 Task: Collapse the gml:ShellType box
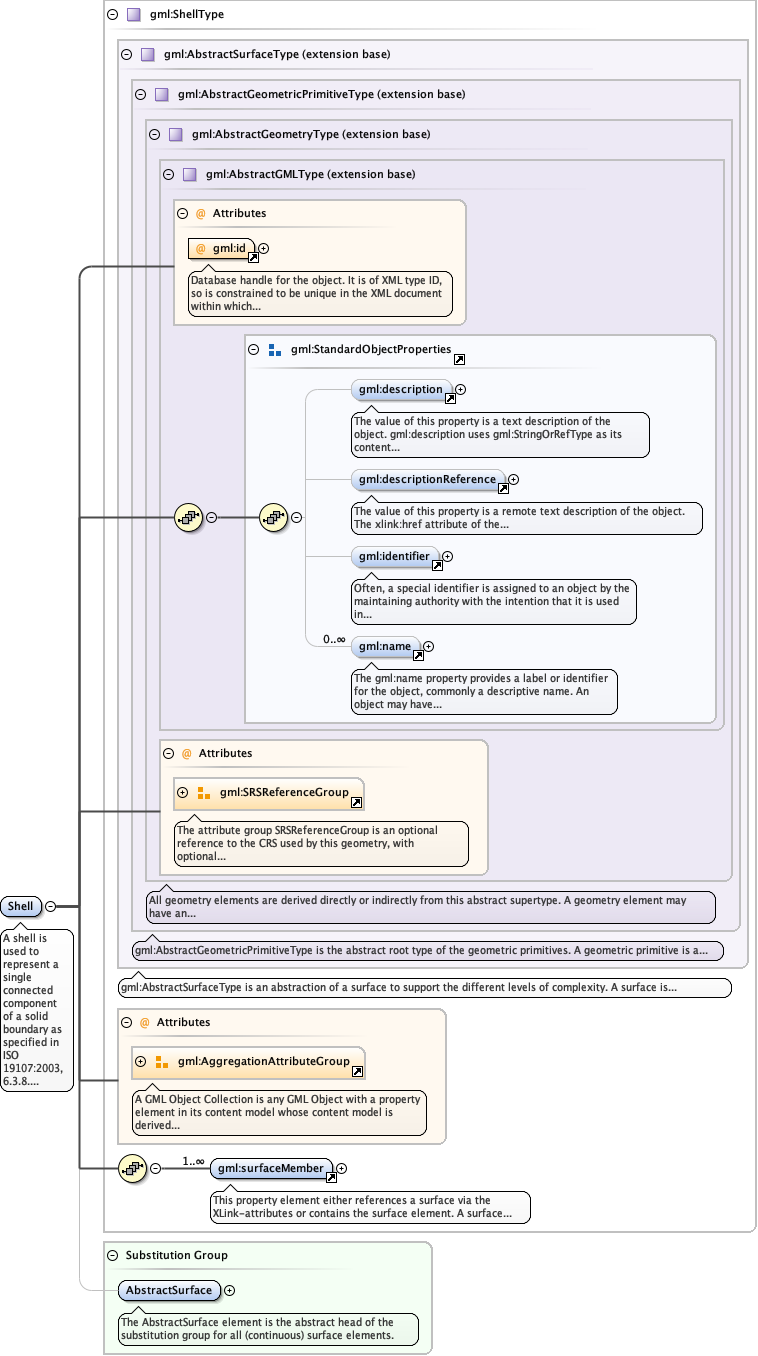click(112, 14)
